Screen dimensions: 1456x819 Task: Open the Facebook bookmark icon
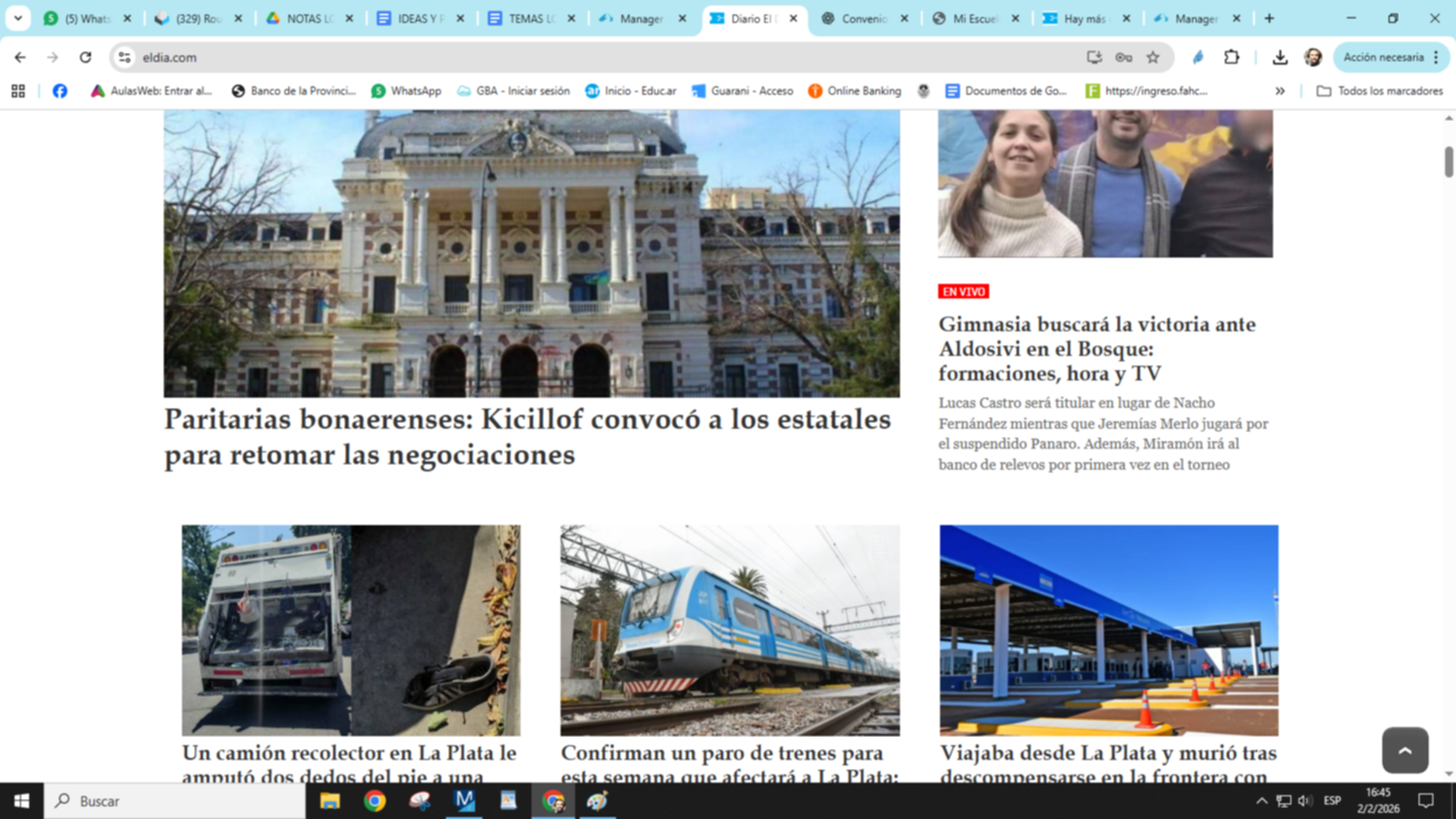click(x=60, y=91)
